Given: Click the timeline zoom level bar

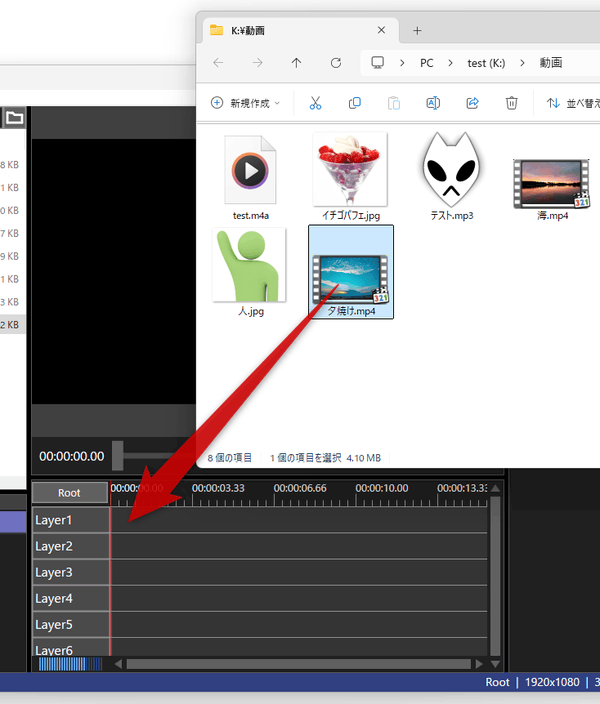Looking at the screenshot, I should (71, 664).
